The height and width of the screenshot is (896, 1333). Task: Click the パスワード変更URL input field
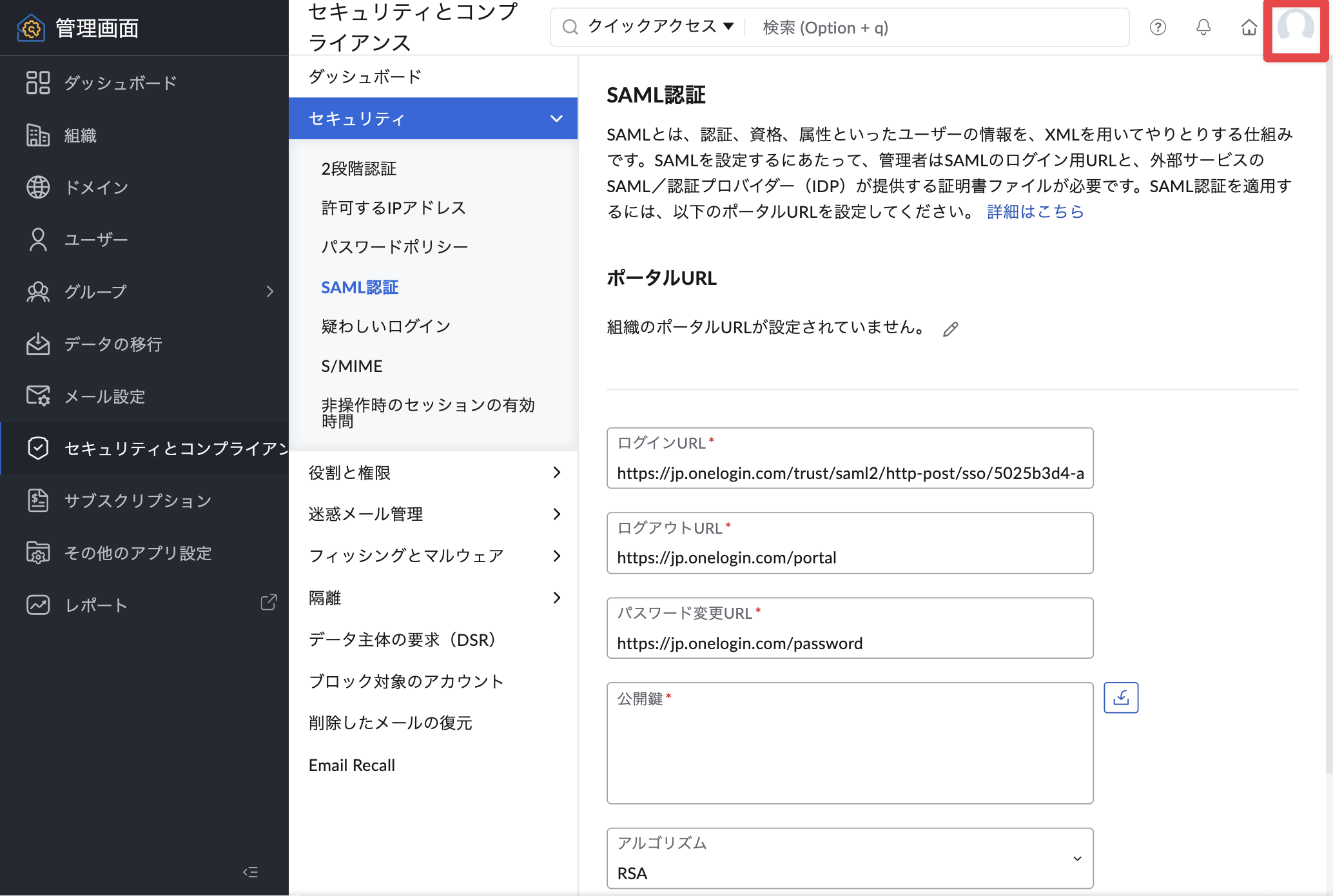[850, 628]
